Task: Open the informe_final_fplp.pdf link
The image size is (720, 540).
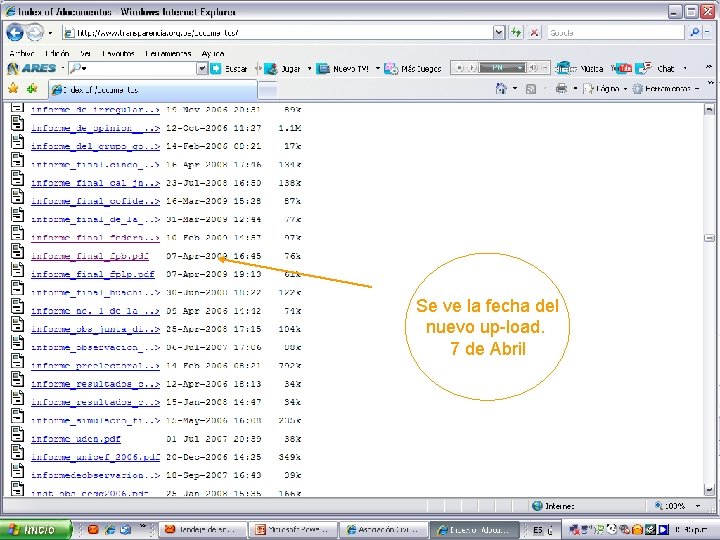Action: (x=92, y=274)
